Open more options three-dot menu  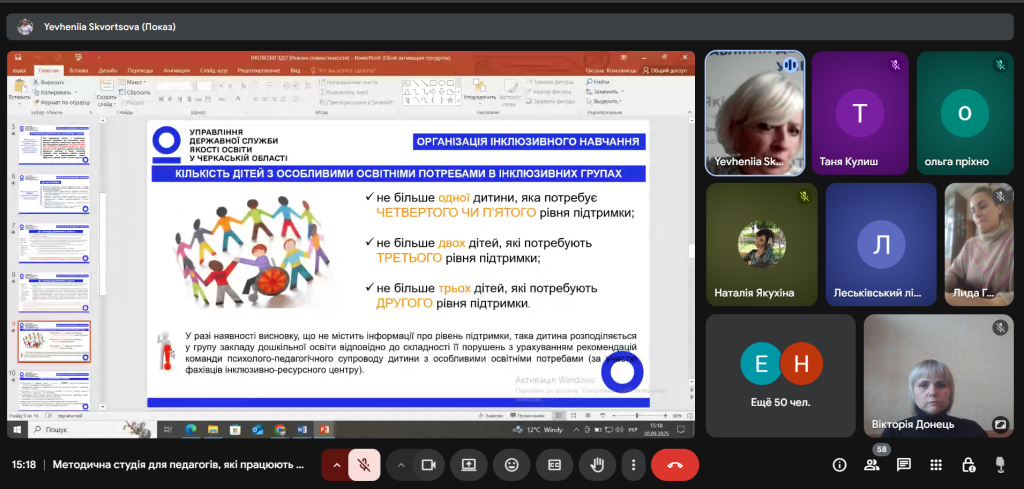point(632,465)
